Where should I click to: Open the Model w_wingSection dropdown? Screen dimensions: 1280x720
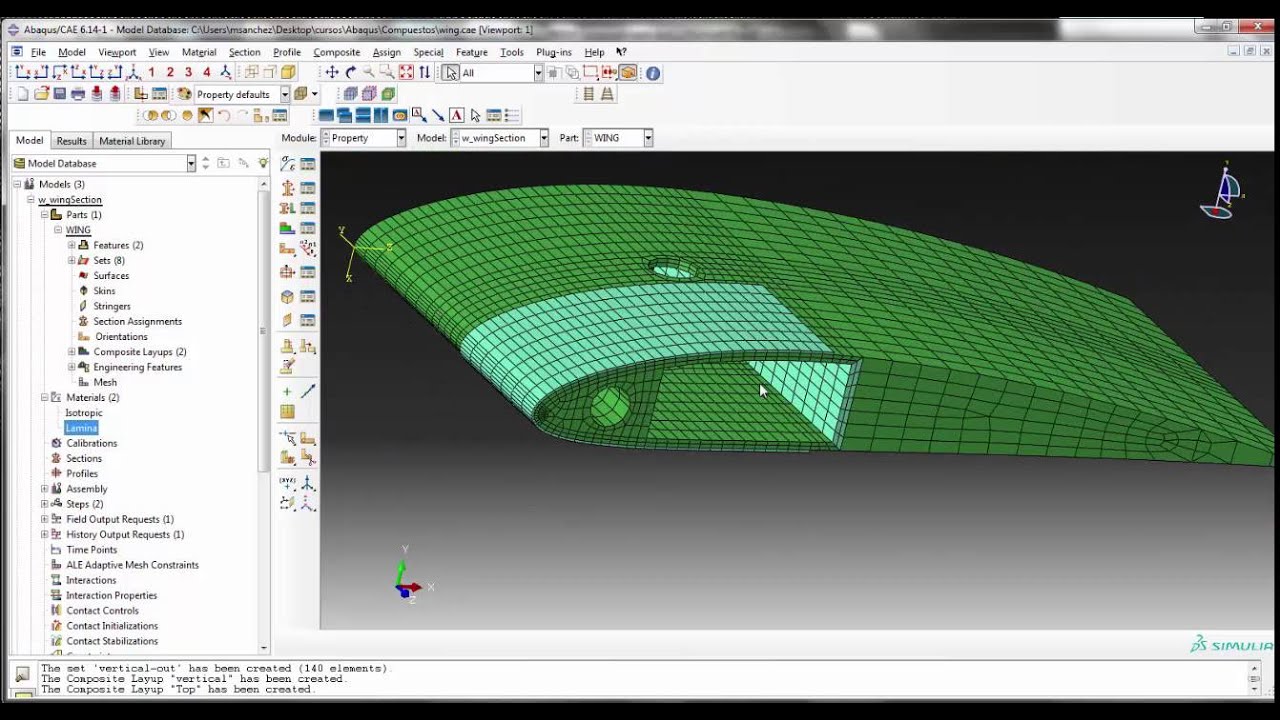tap(544, 138)
